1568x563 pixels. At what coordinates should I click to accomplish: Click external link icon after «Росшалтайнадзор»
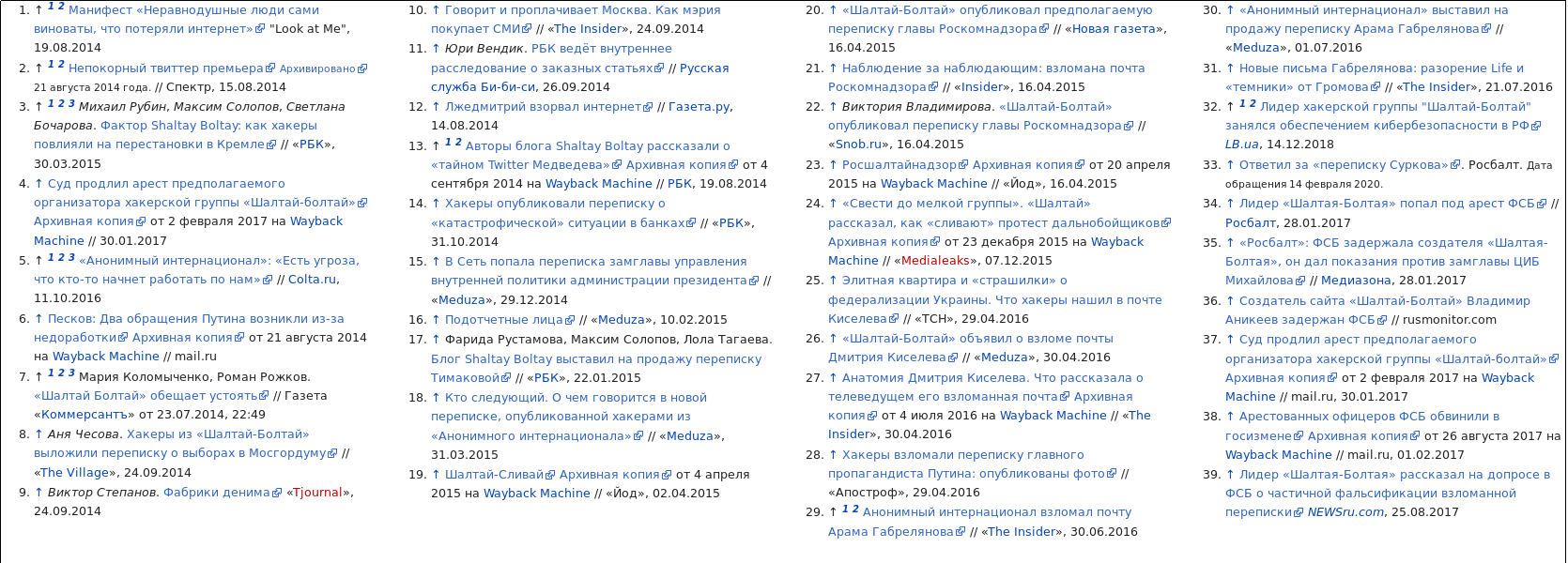[x=964, y=165]
